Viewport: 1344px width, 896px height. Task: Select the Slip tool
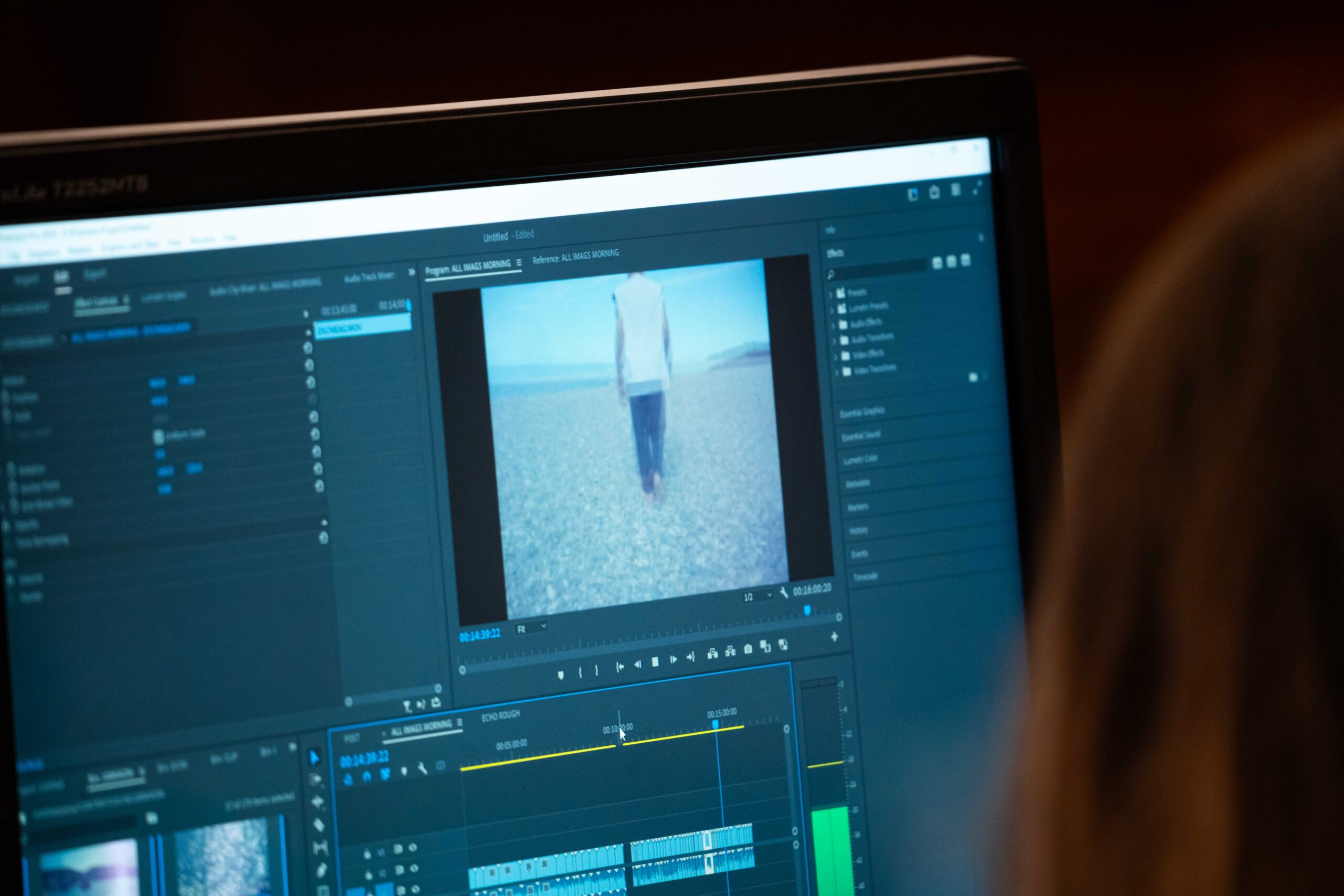coord(321,848)
